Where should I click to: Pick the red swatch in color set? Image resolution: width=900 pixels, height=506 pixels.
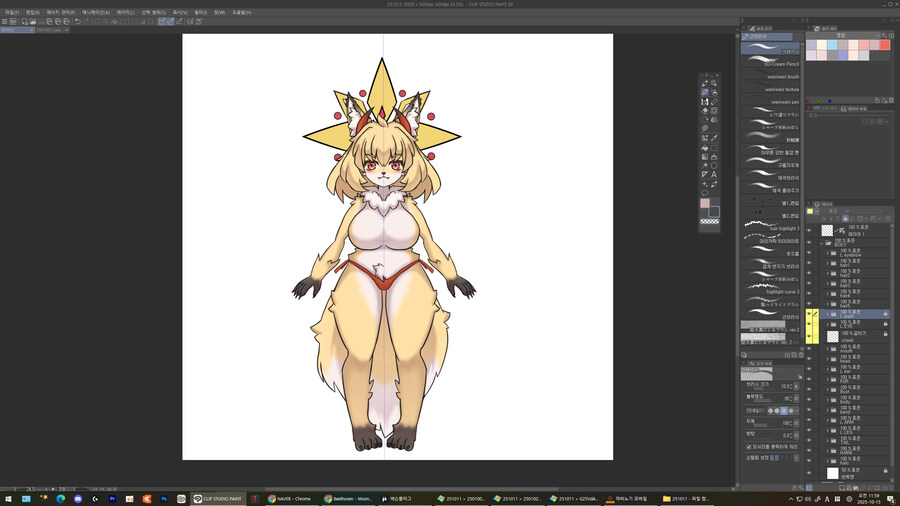coord(884,45)
